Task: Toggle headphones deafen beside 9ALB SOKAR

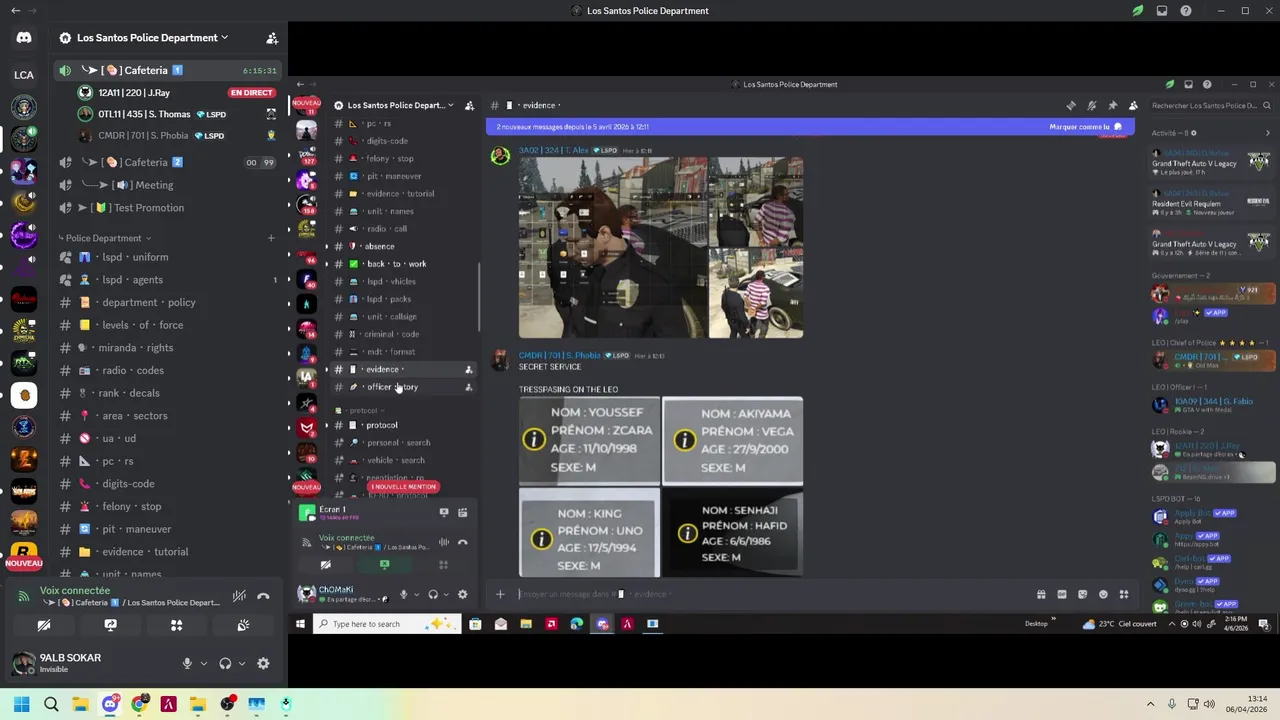Action: click(225, 663)
